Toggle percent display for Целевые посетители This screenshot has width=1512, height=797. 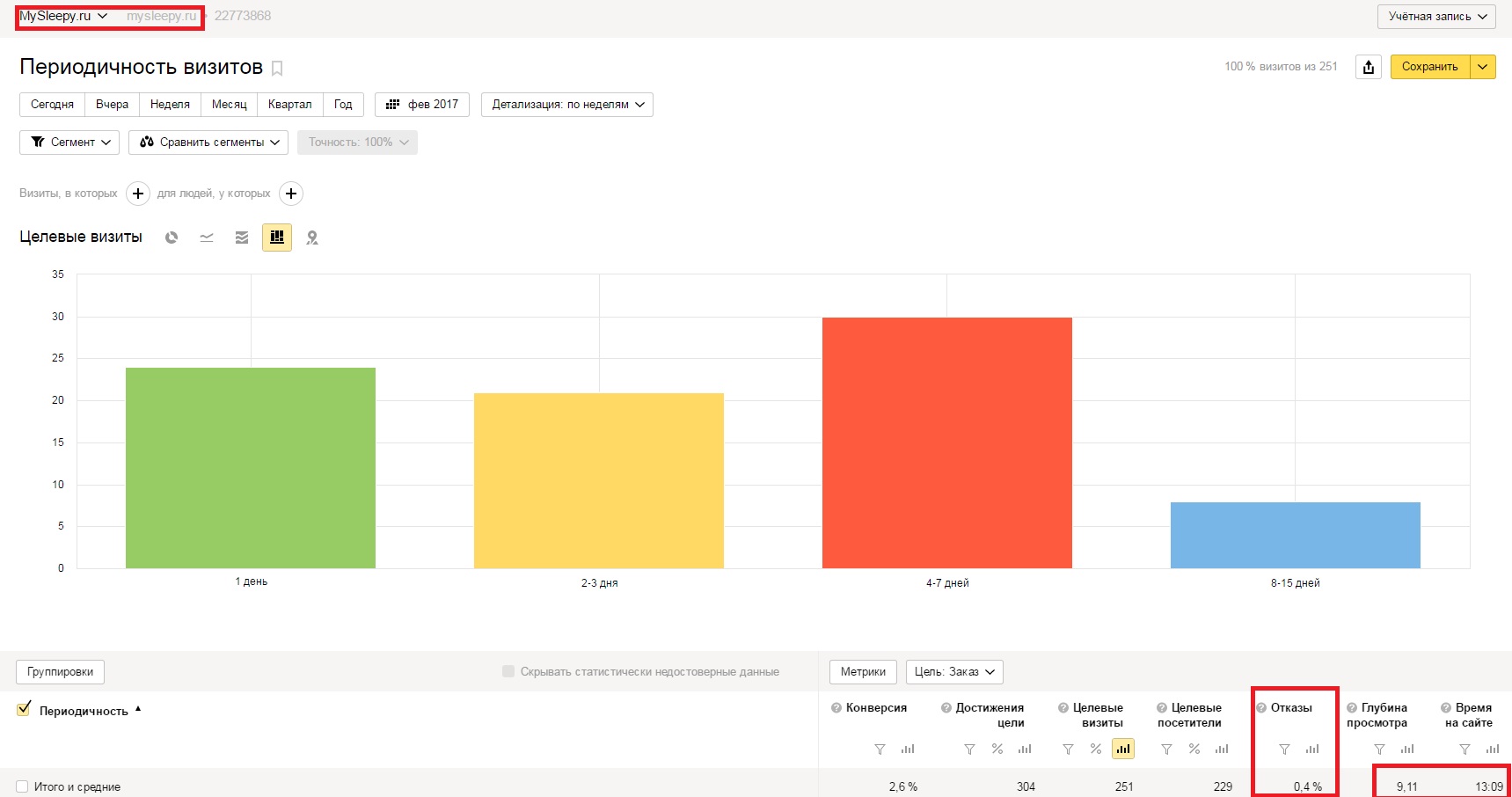1194,749
